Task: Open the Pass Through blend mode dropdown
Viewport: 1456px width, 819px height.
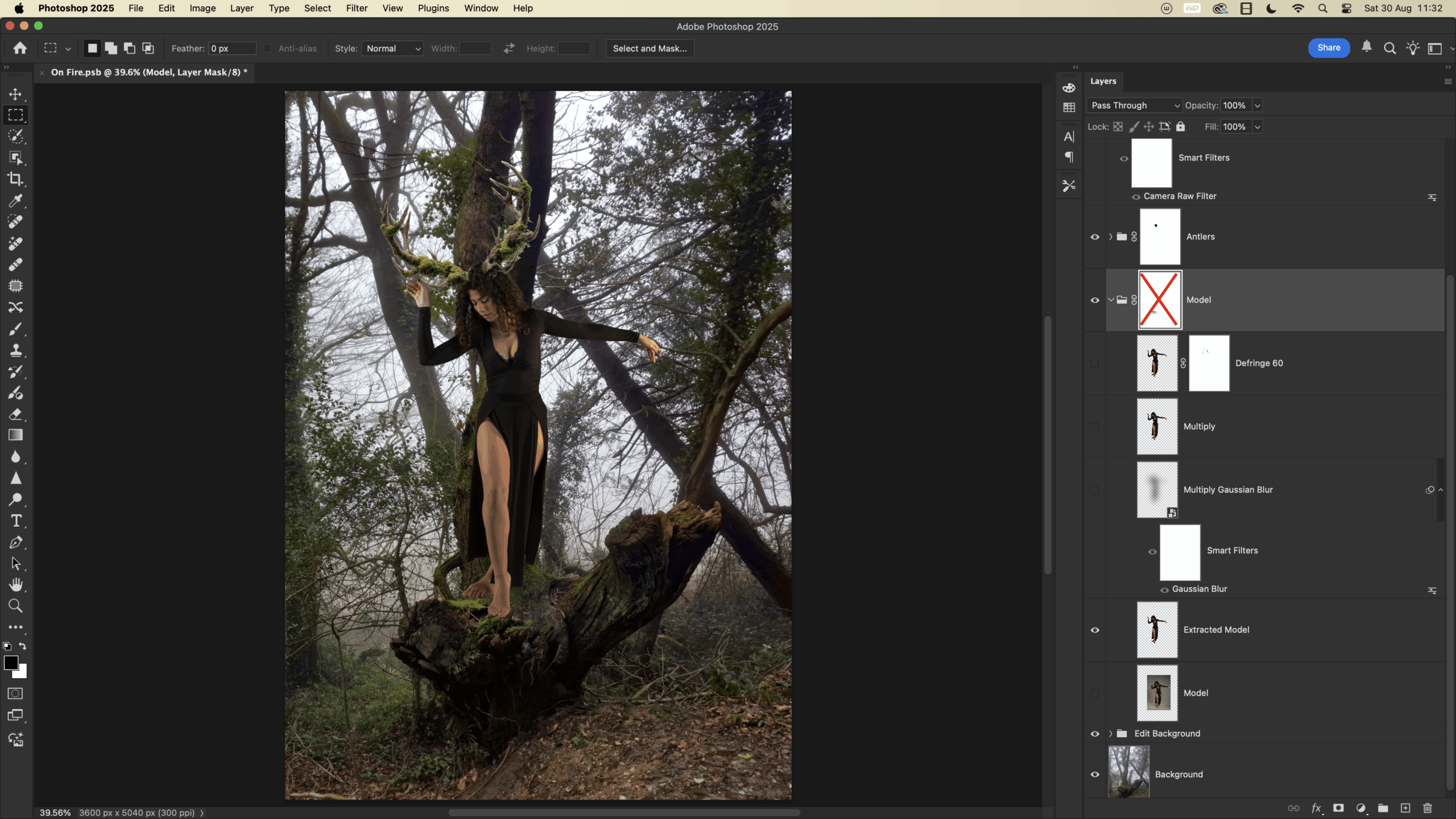Action: 1135,106
